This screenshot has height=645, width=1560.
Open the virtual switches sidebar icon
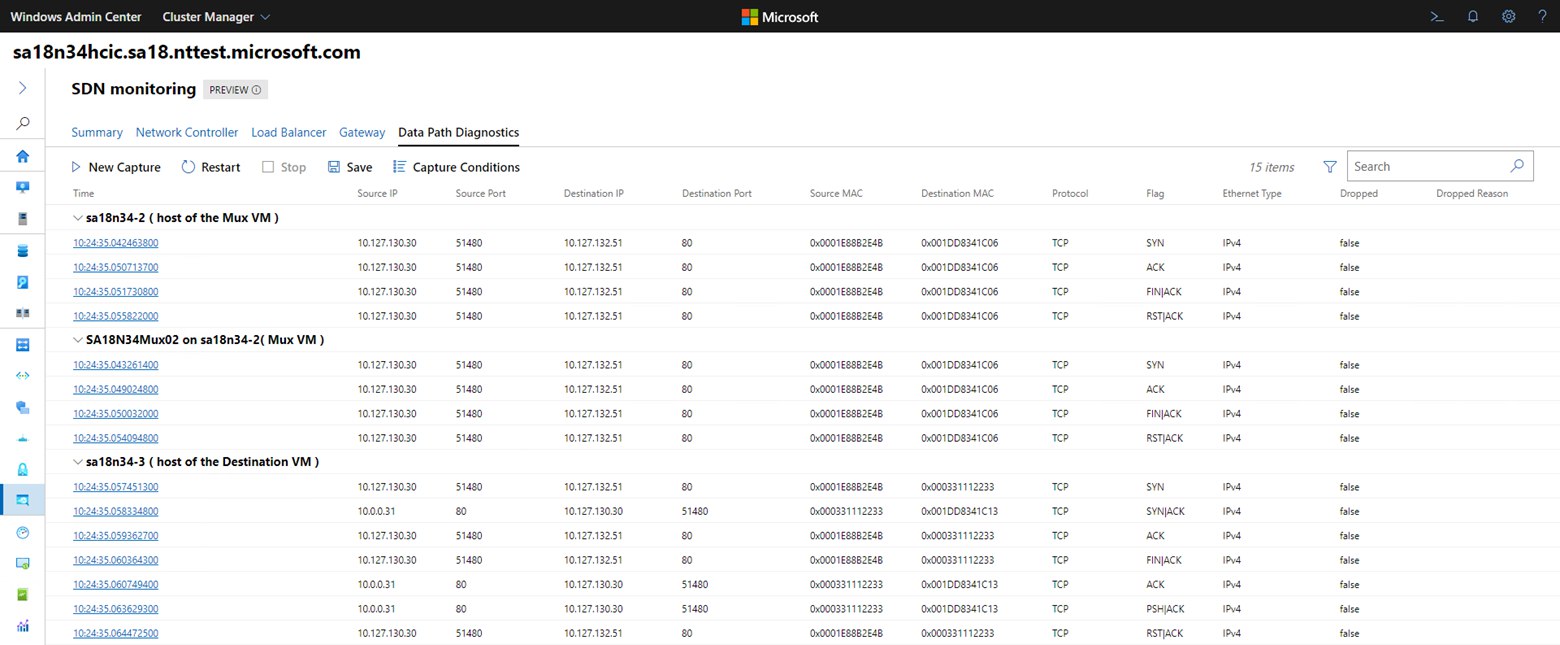[22, 345]
